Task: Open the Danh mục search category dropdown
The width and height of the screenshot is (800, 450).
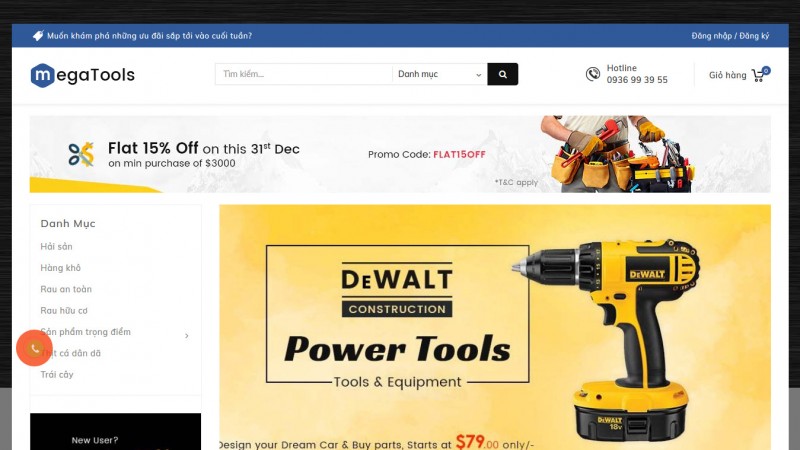Action: [x=440, y=74]
